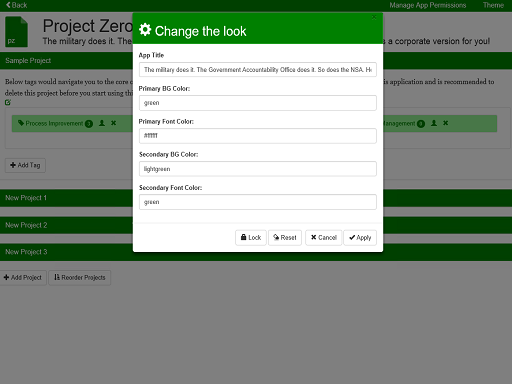The width and height of the screenshot is (512, 384).
Task: Click the App Title input field
Action: (x=258, y=70)
